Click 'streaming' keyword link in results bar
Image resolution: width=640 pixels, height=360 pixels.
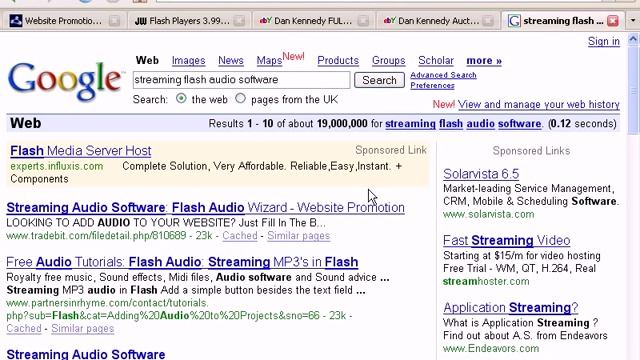[x=410, y=124]
